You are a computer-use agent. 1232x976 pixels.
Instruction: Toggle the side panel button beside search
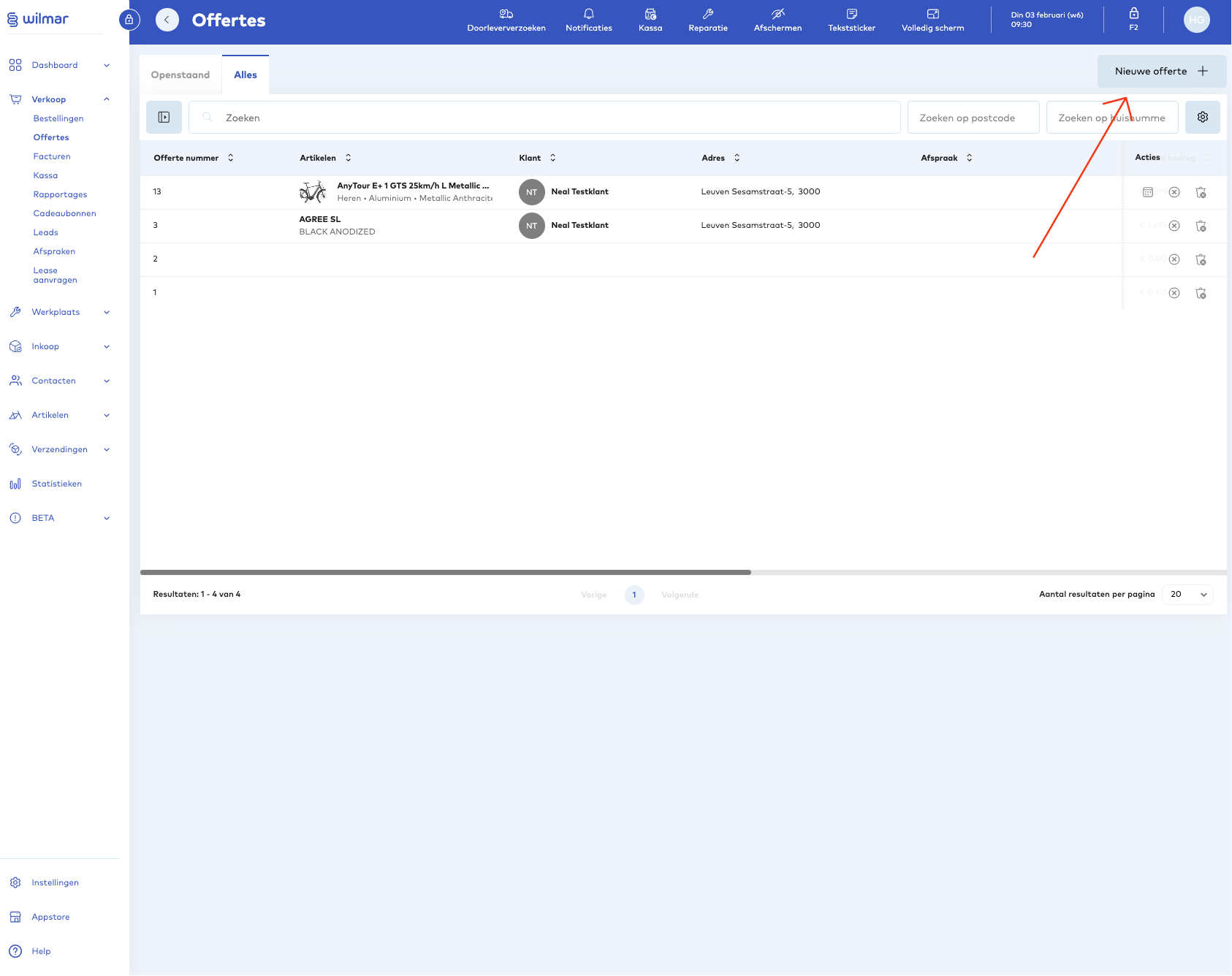coord(164,118)
